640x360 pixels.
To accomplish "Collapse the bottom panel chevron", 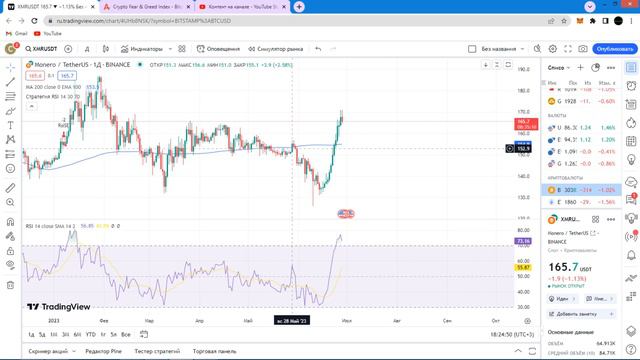I will 518,351.
